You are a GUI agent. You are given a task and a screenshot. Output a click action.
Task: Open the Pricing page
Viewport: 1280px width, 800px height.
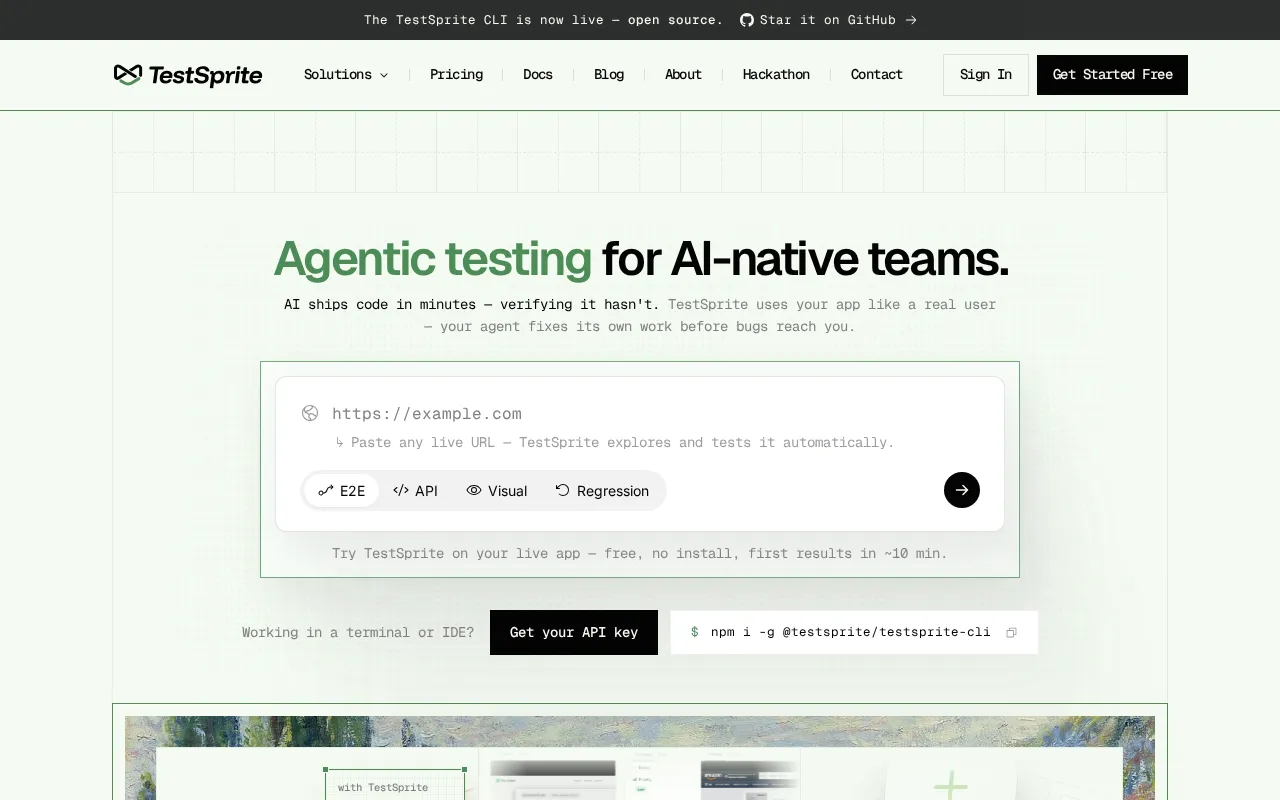[456, 75]
